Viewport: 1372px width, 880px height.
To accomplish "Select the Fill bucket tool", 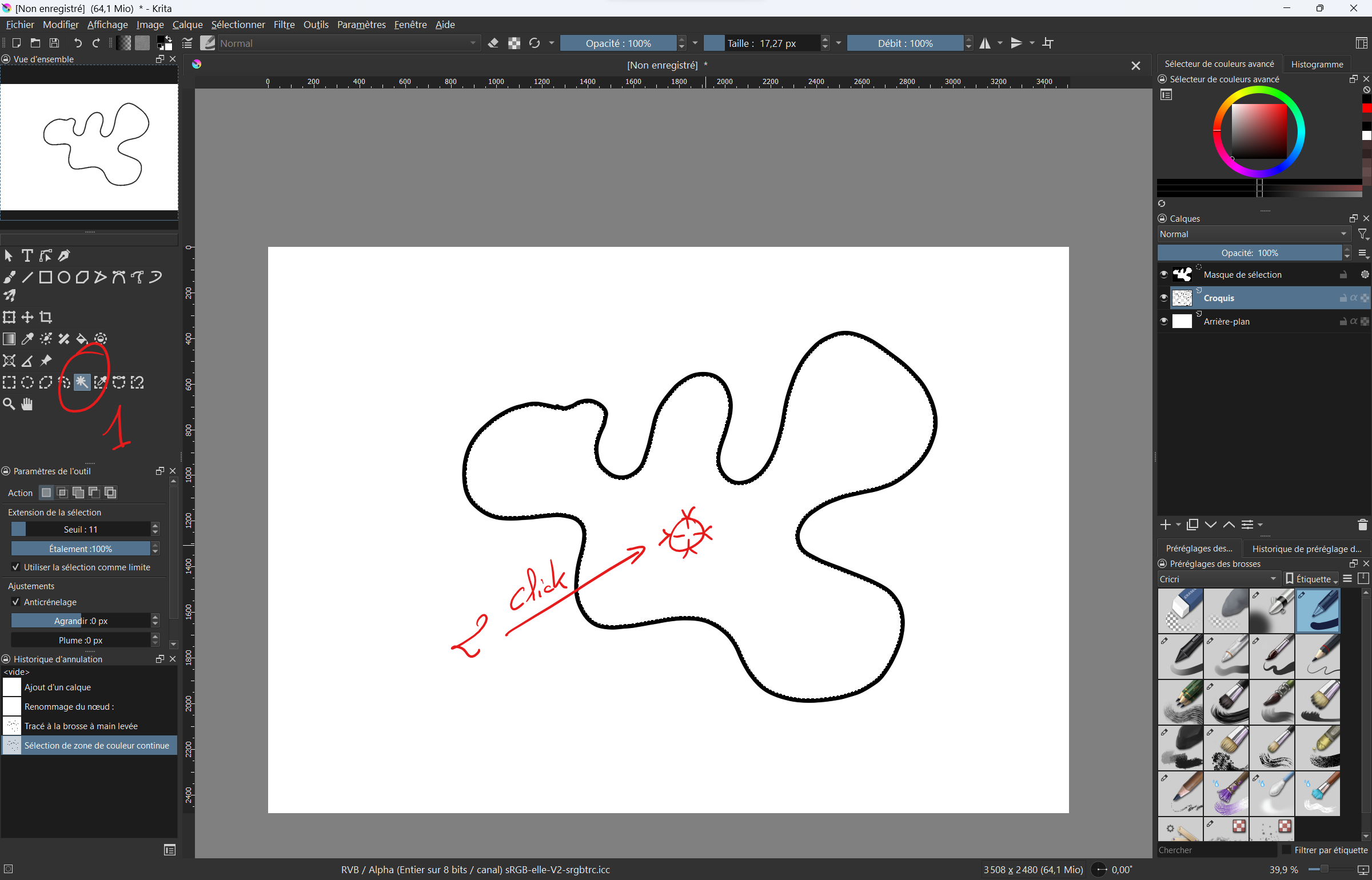I will click(x=82, y=339).
